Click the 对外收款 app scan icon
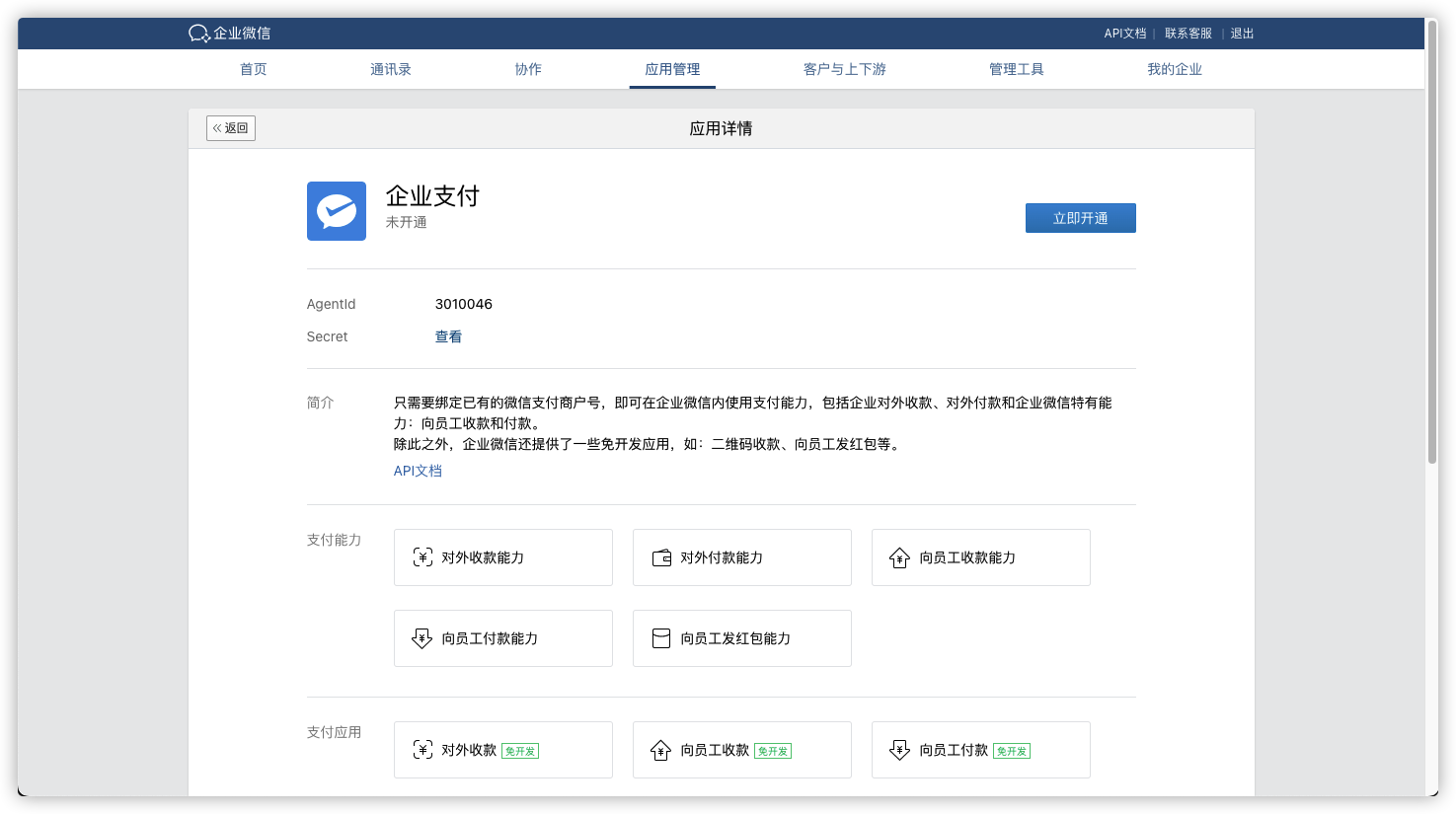 coord(422,750)
